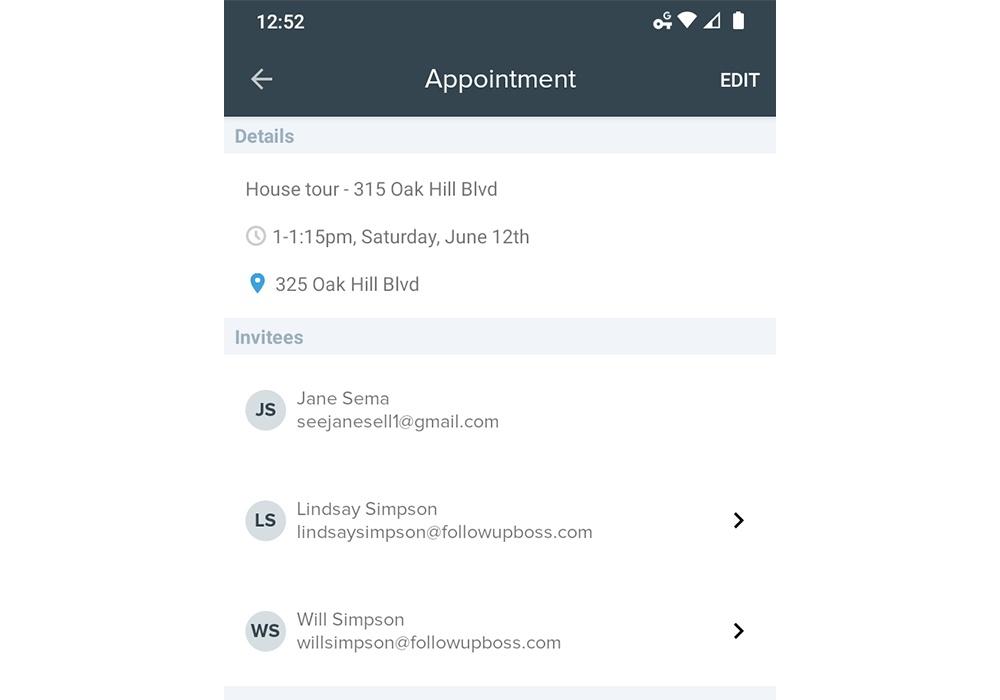Viewport: 1000px width, 700px height.
Task: Open Lindsay Simpson via chevron arrow
Action: click(x=739, y=520)
